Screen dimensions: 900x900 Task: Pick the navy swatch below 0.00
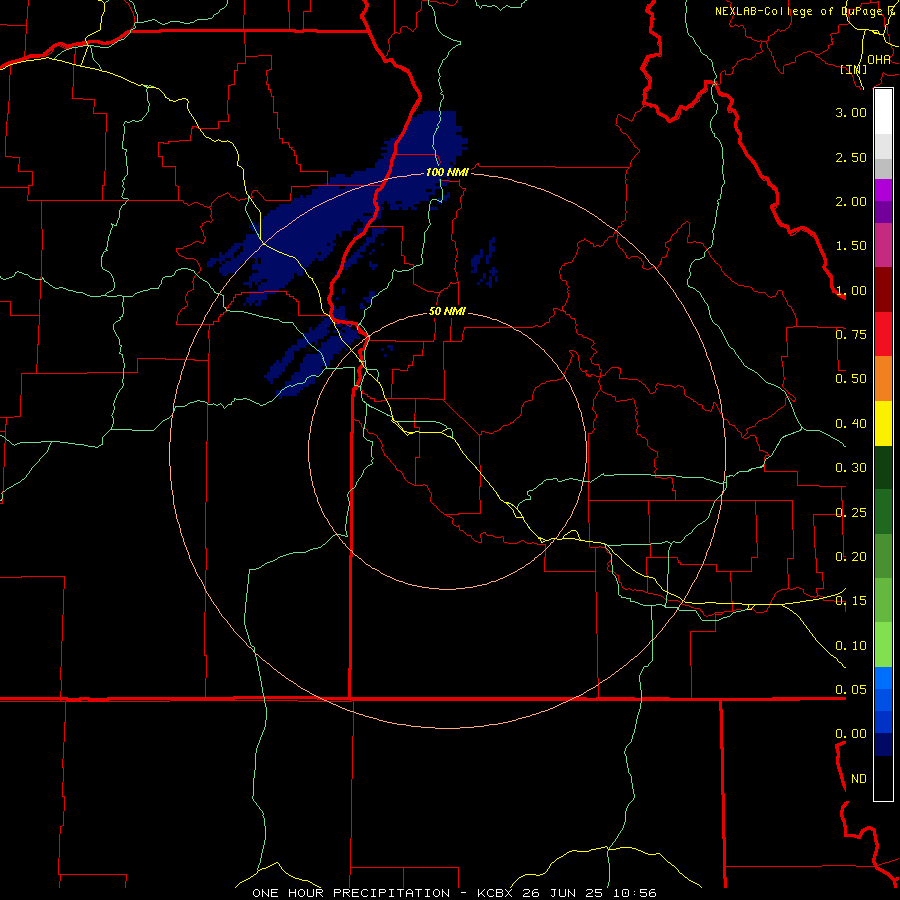[883, 745]
